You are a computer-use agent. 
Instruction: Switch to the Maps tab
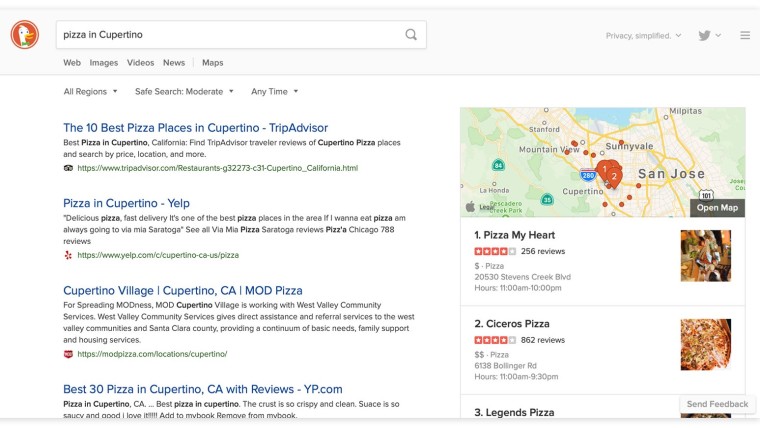213,63
